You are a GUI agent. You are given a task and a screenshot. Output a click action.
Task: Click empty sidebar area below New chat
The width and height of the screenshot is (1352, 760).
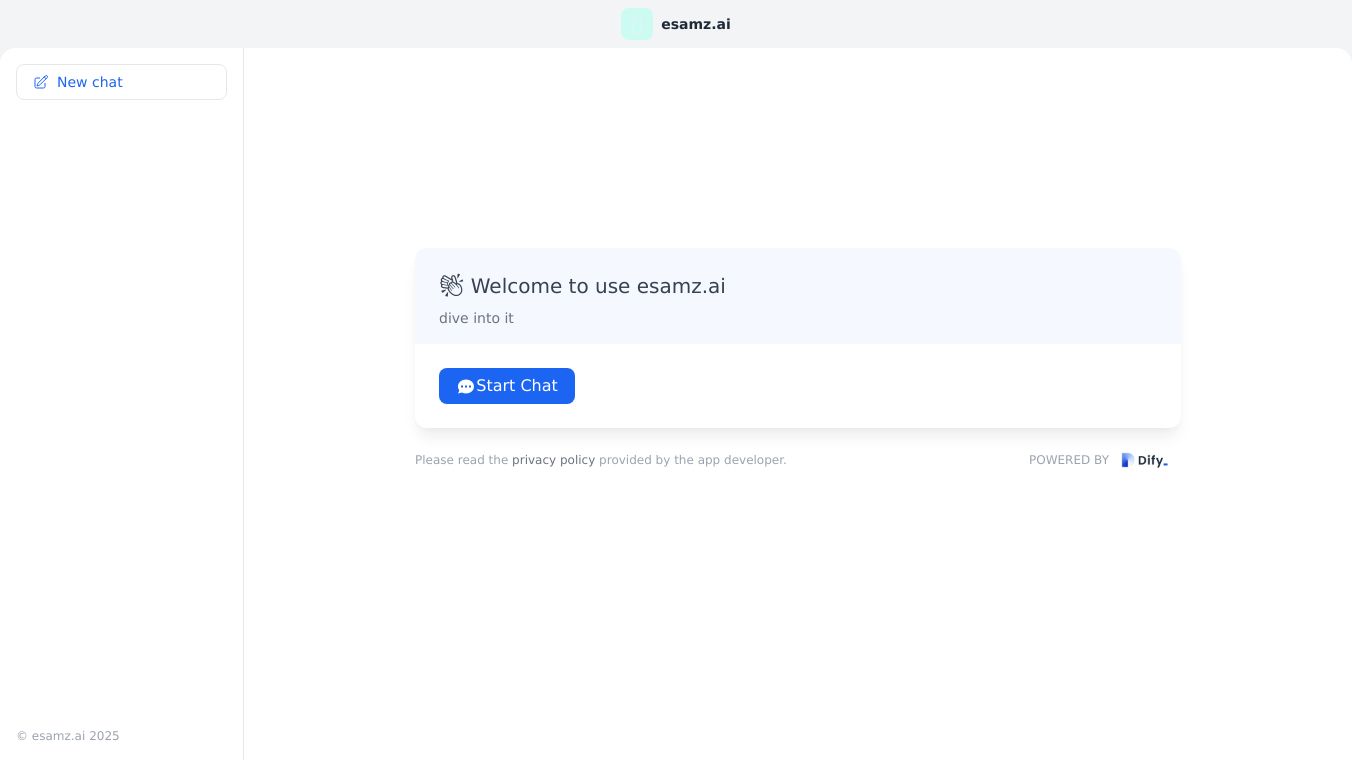click(x=121, y=400)
